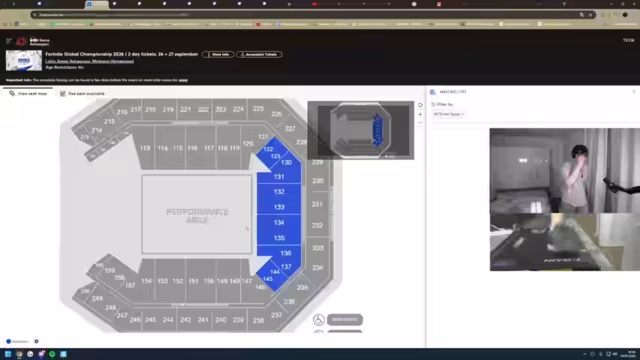Screen dimensions: 640x360
Task: Expand the All Ticket Types dropdown
Action: pos(449,114)
